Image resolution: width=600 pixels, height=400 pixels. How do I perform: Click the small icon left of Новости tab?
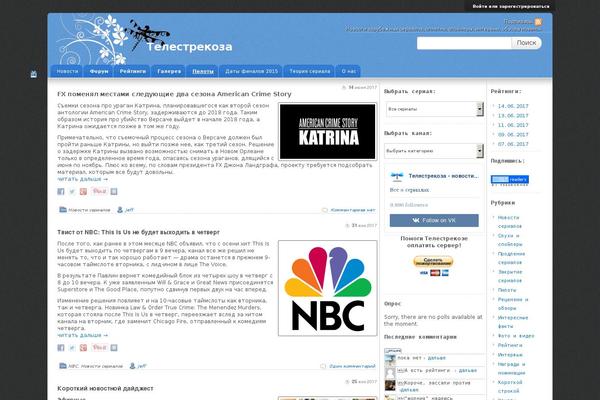35,73
